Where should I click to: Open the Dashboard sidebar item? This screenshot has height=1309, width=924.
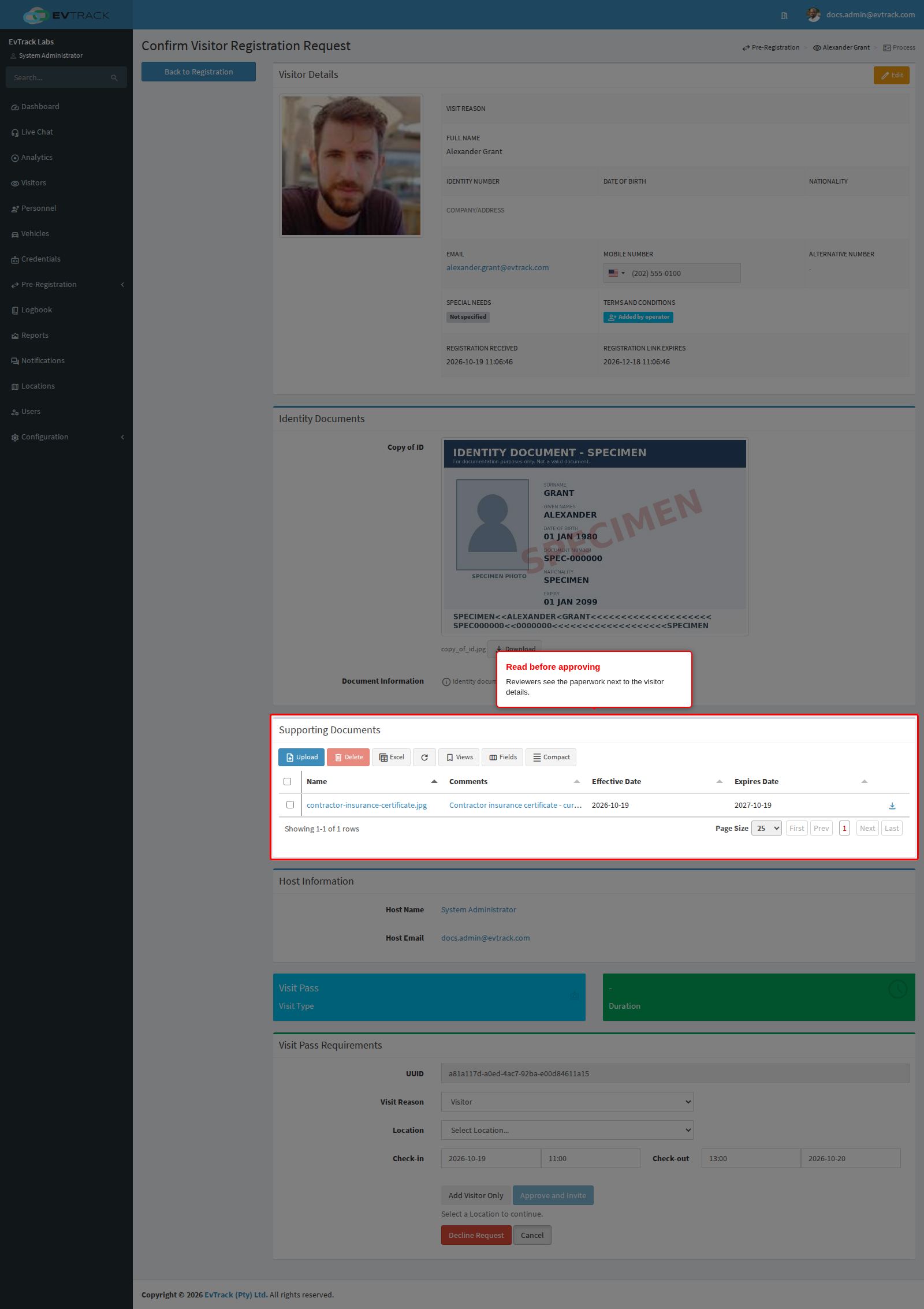(40, 107)
